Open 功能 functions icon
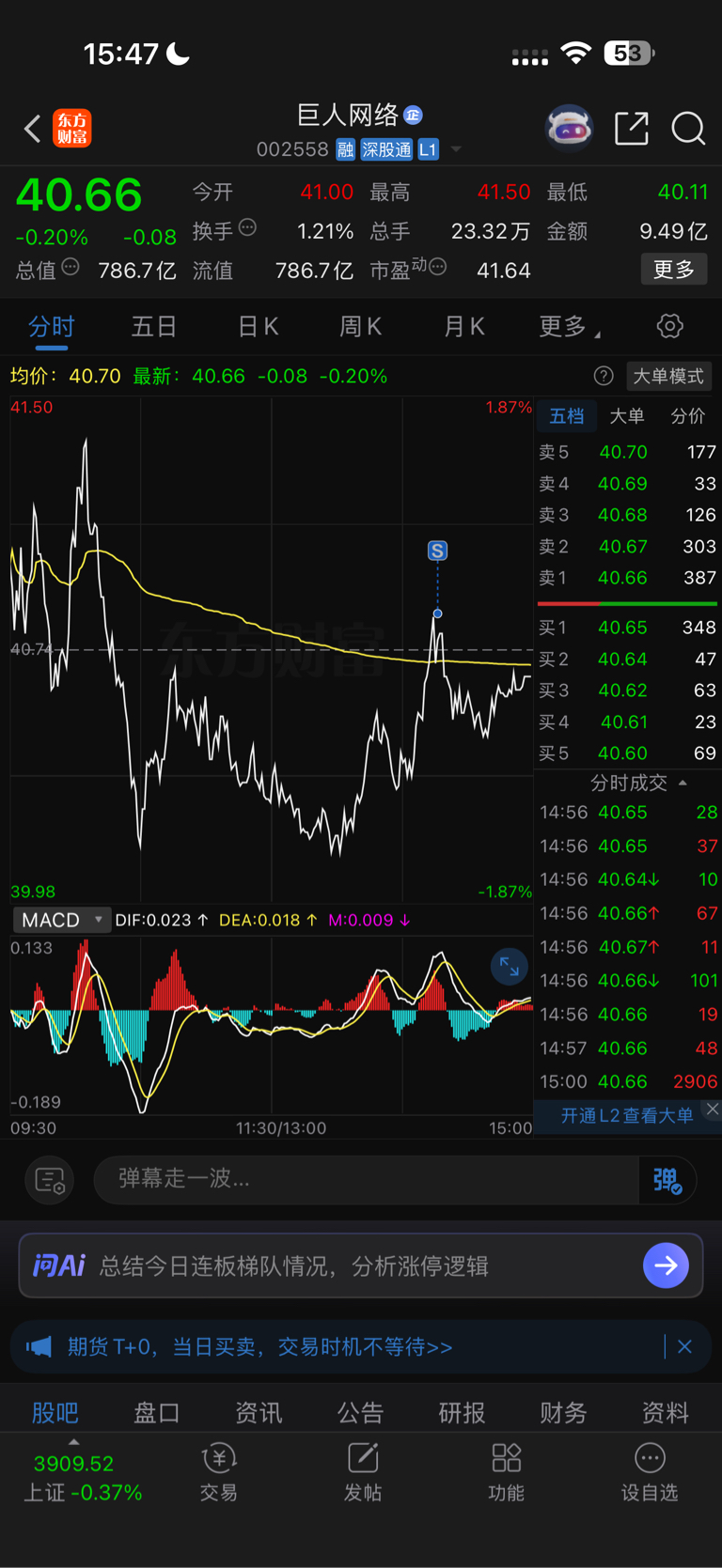 pos(507,1472)
